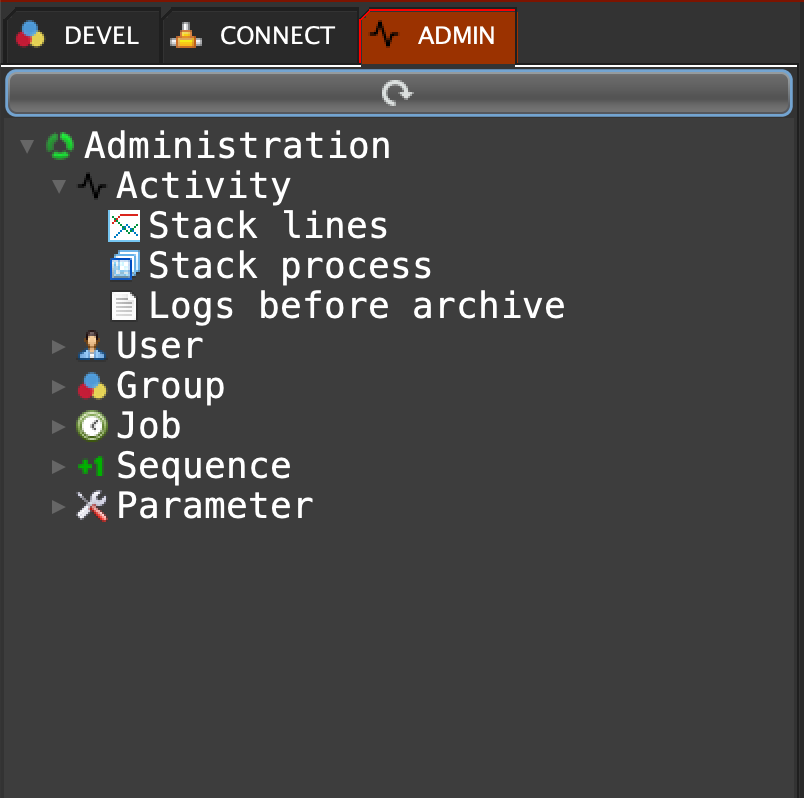Click the Stack lines chart icon
The image size is (804, 798).
pos(124,226)
